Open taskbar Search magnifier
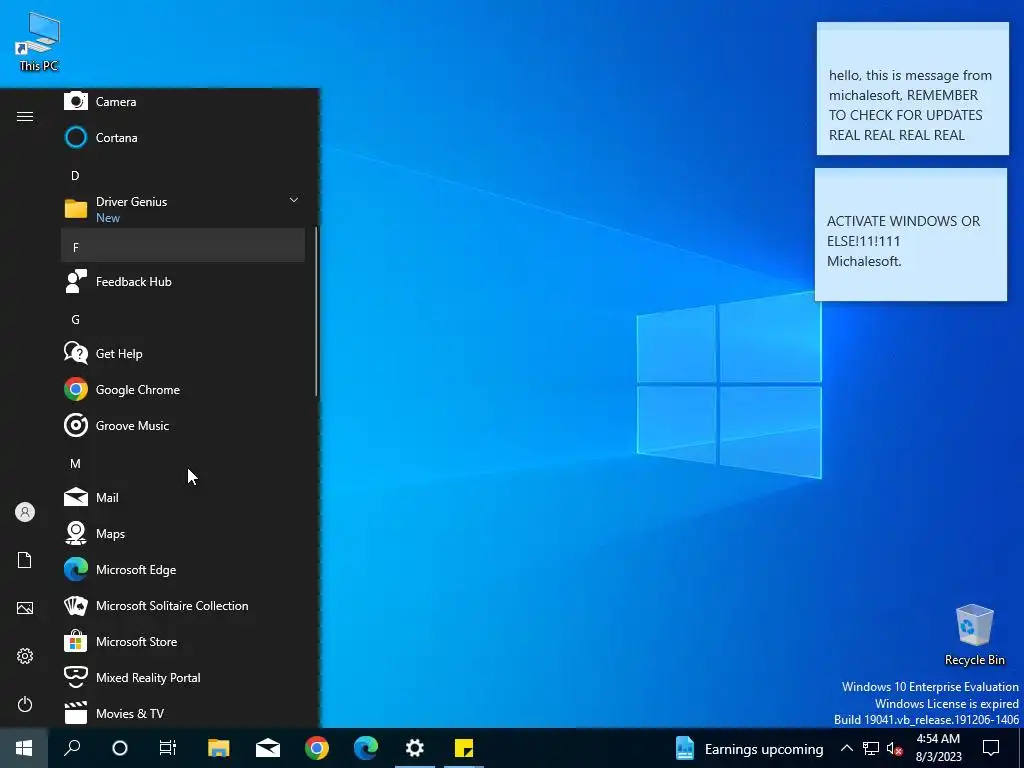 pyautogui.click(x=72, y=748)
